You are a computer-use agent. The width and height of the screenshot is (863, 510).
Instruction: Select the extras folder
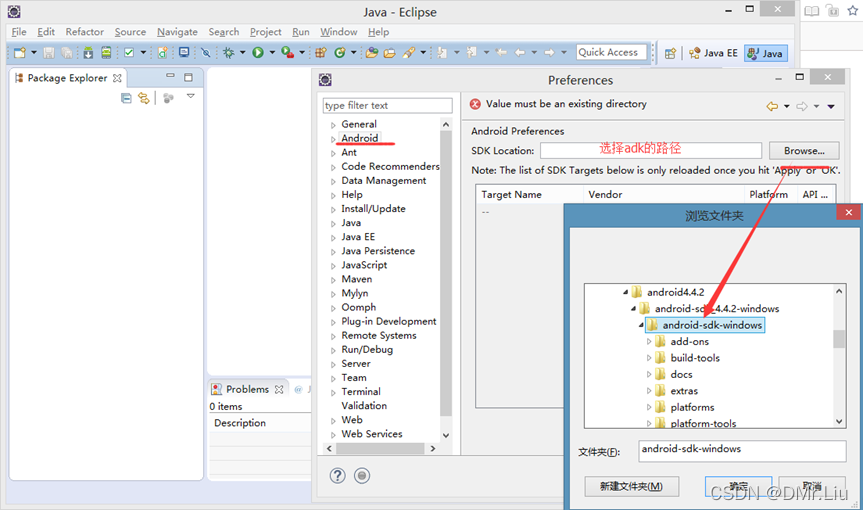point(684,391)
